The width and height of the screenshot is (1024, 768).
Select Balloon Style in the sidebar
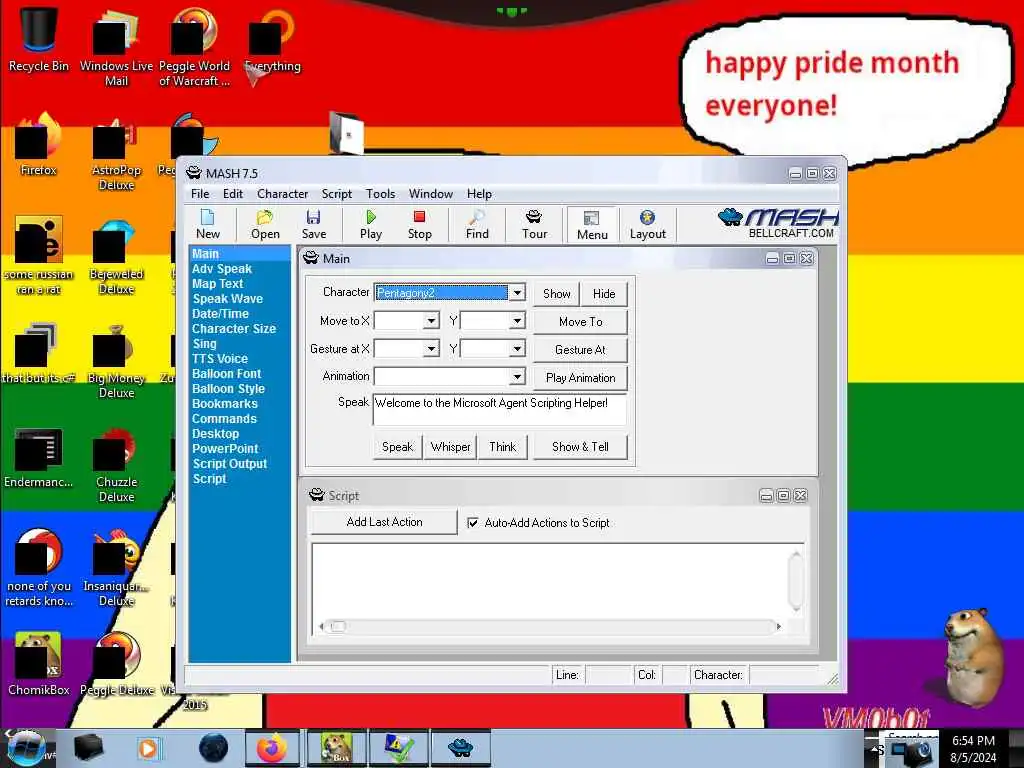tap(228, 389)
